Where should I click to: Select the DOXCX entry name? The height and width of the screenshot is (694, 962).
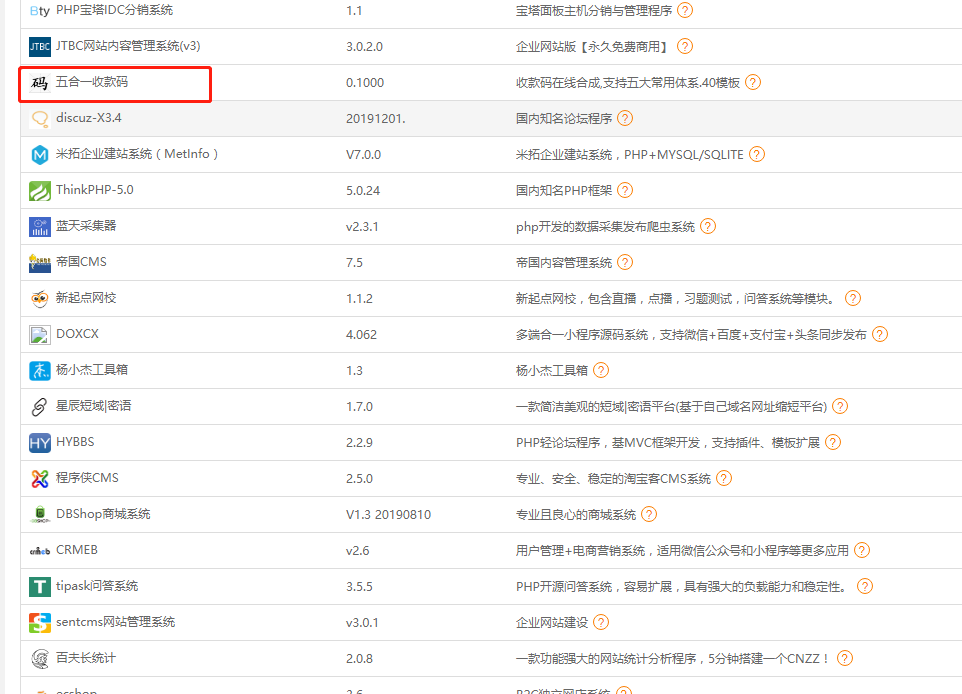[77, 334]
